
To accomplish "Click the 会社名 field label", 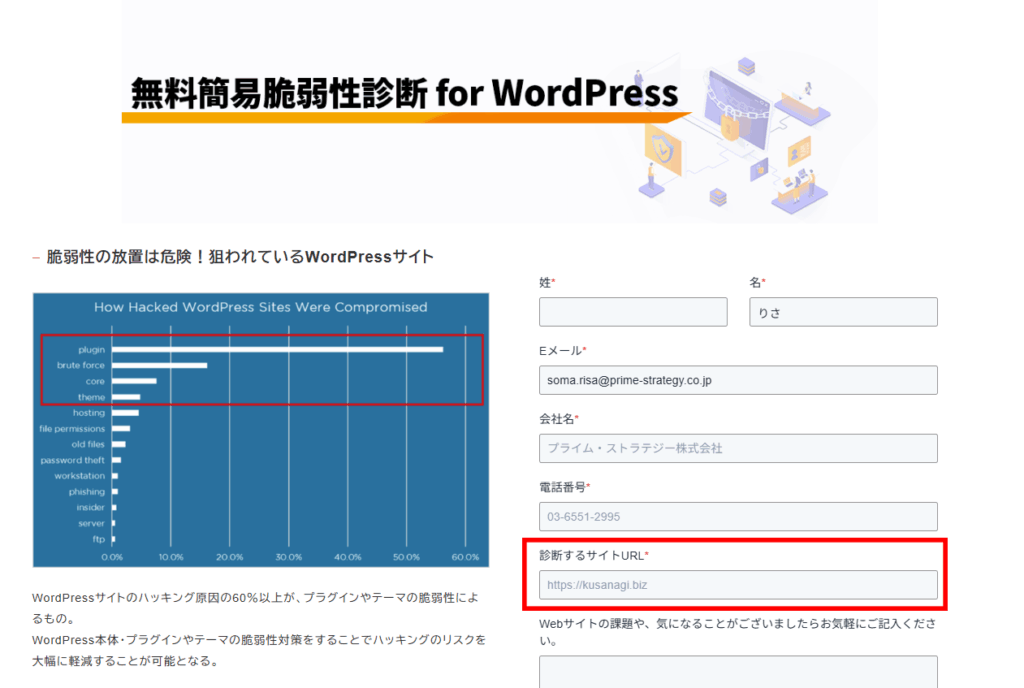I will 558,419.
